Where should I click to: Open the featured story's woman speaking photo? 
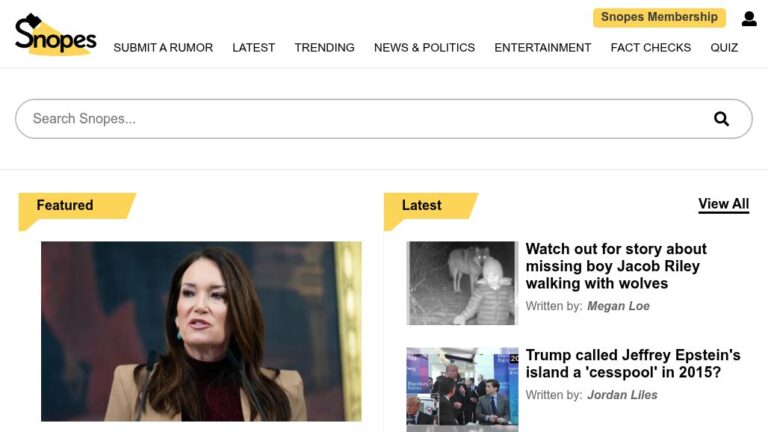click(201, 330)
